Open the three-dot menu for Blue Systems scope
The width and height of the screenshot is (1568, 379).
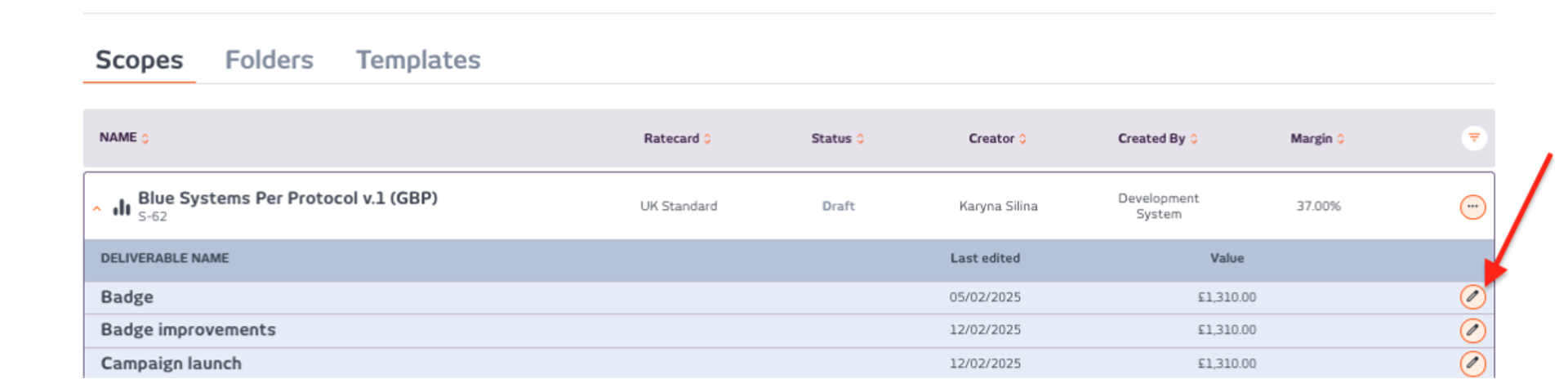(1472, 207)
